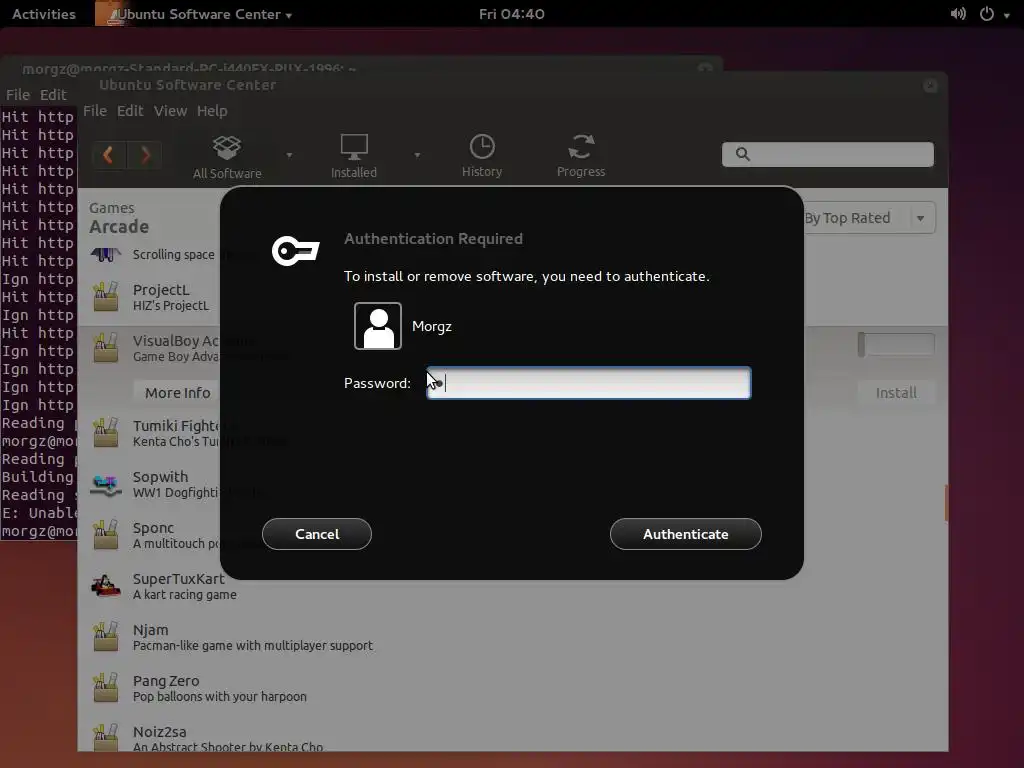Click the VisualBoy Advance package icon
Screen dimensions: 1024x768
pyautogui.click(x=106, y=347)
